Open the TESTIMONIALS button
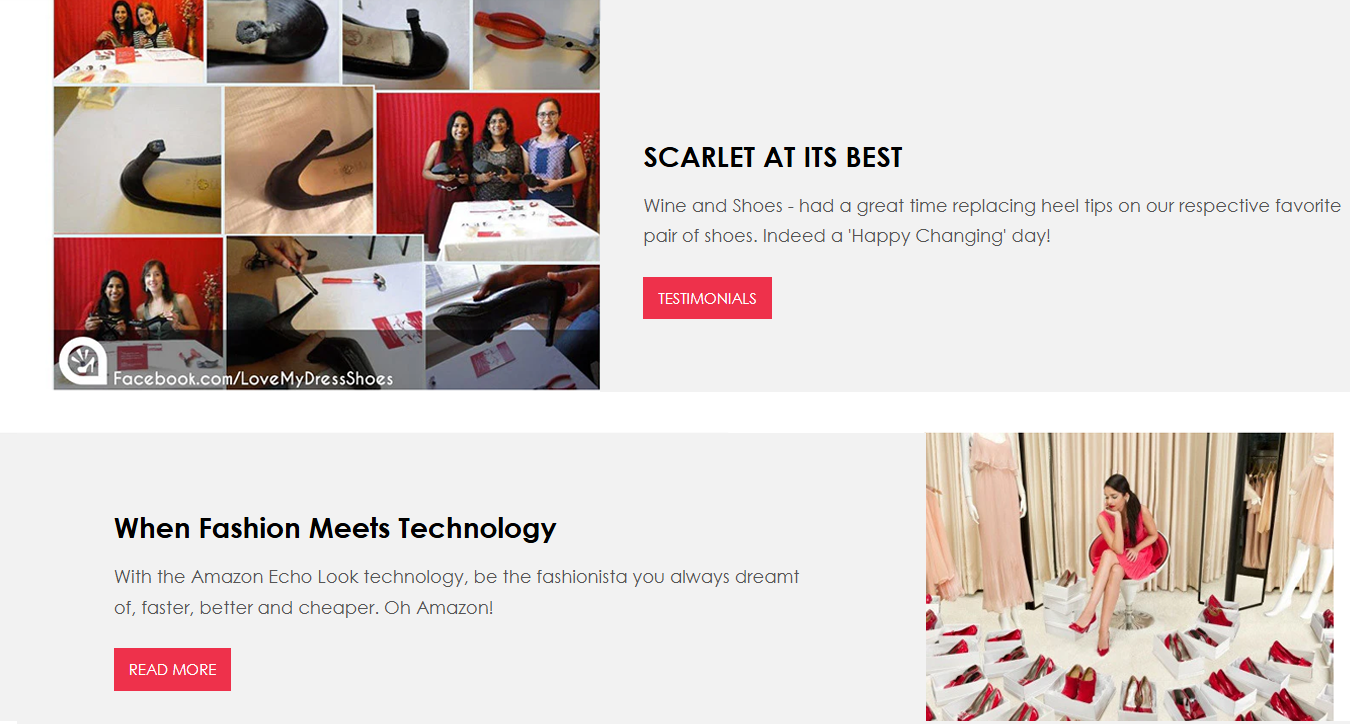Screen dimensions: 1350x724 click(x=707, y=298)
